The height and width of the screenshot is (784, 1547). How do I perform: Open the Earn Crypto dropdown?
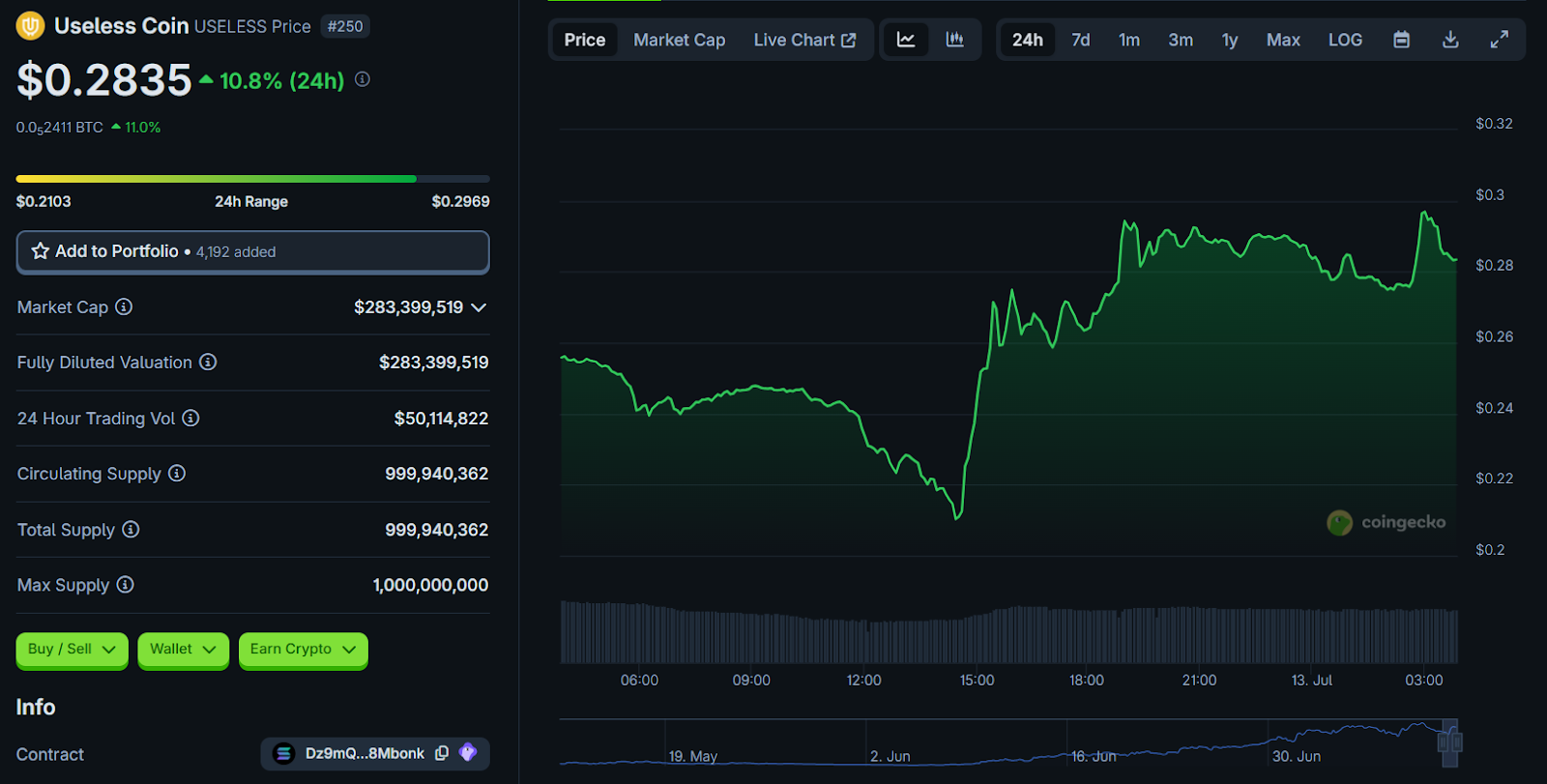click(x=303, y=650)
